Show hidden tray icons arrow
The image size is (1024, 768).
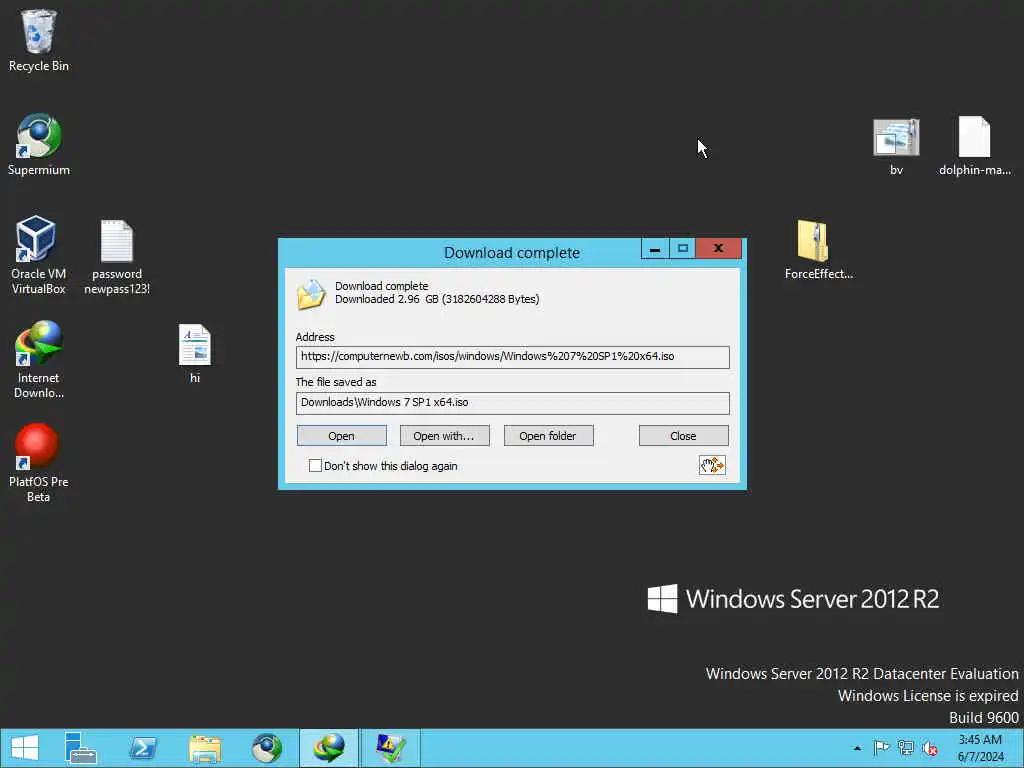pyautogui.click(x=857, y=748)
